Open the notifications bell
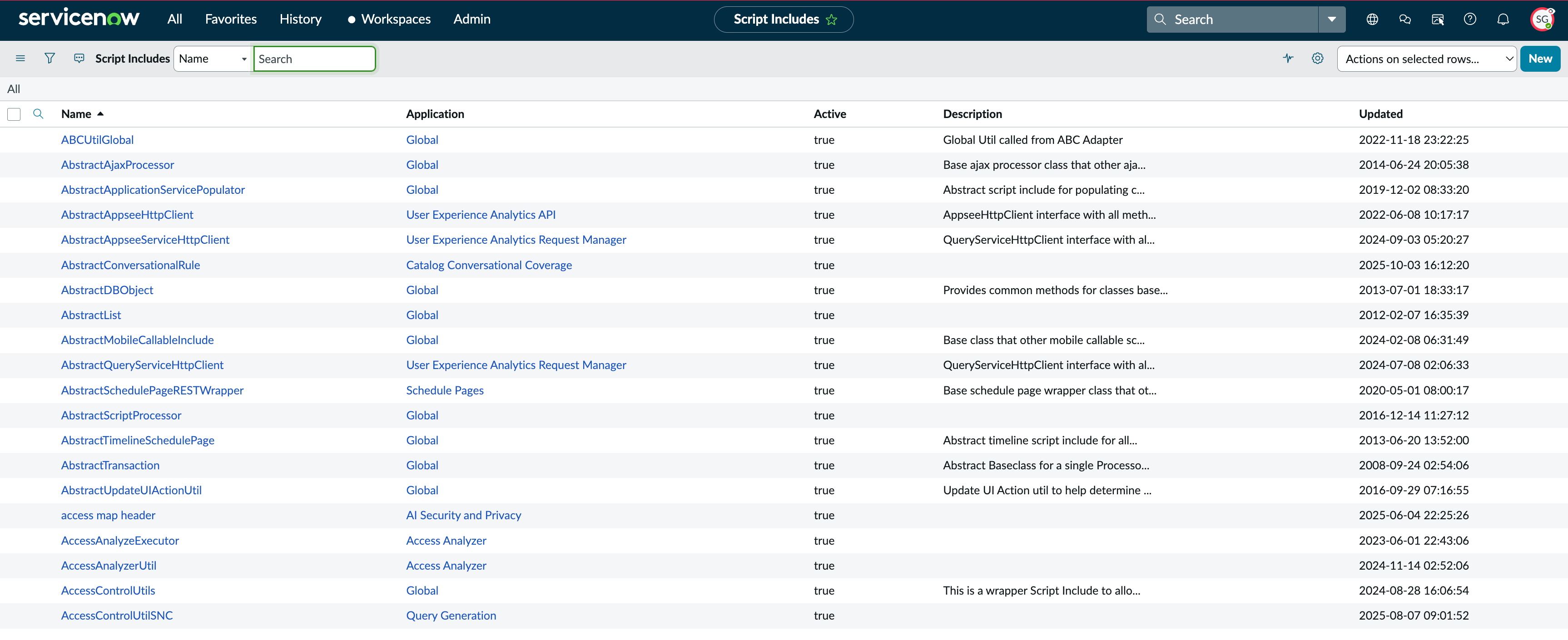Image resolution: width=1568 pixels, height=640 pixels. tap(1503, 20)
